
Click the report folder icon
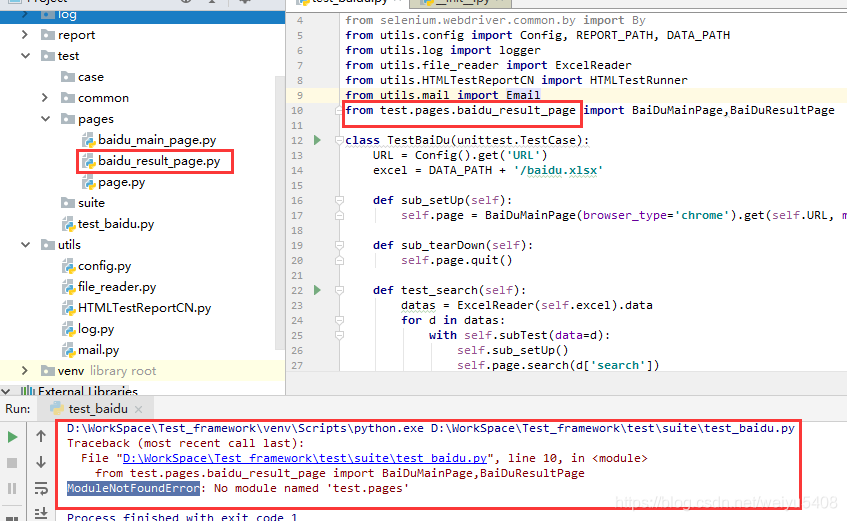point(48,35)
